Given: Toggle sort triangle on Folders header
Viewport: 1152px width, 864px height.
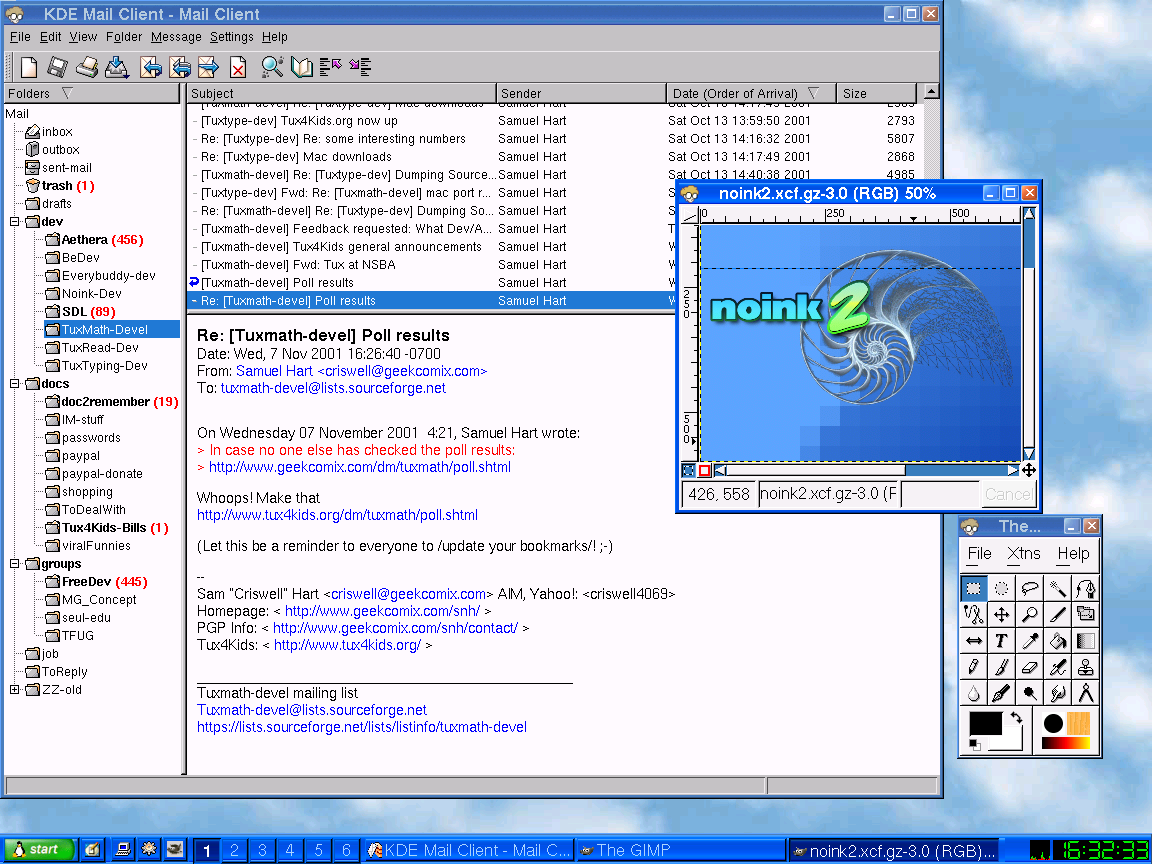Looking at the screenshot, I should [x=68, y=93].
